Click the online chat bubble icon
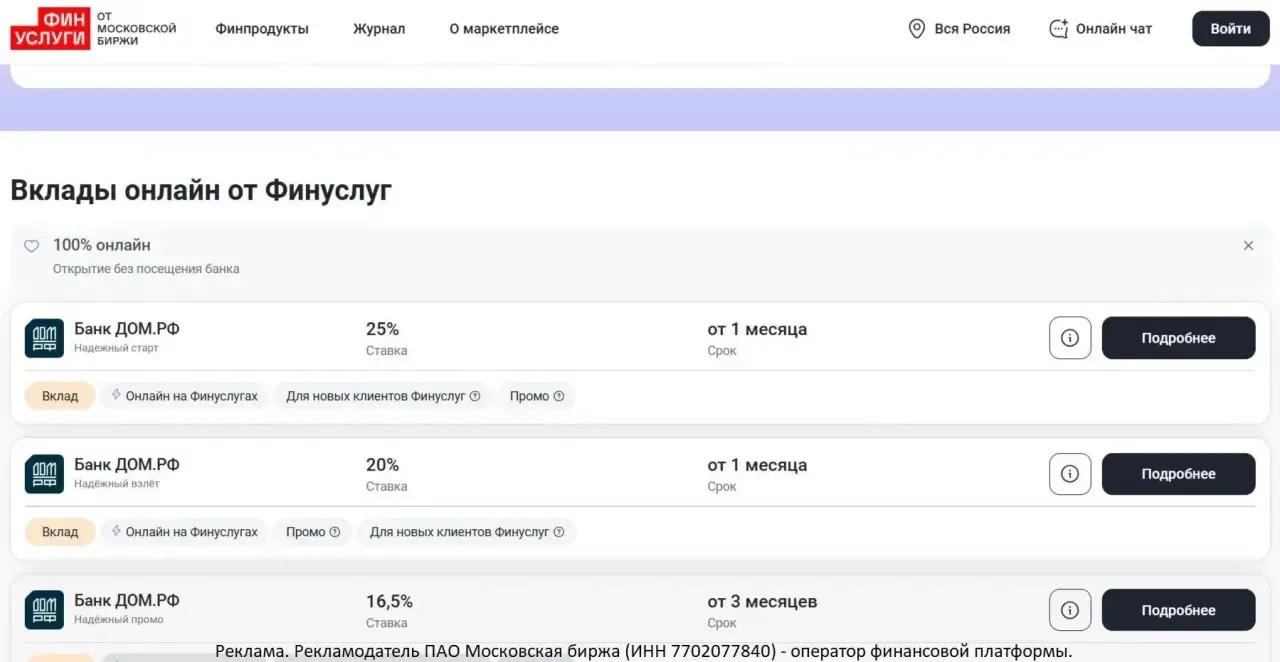This screenshot has width=1280, height=662. [x=1059, y=29]
